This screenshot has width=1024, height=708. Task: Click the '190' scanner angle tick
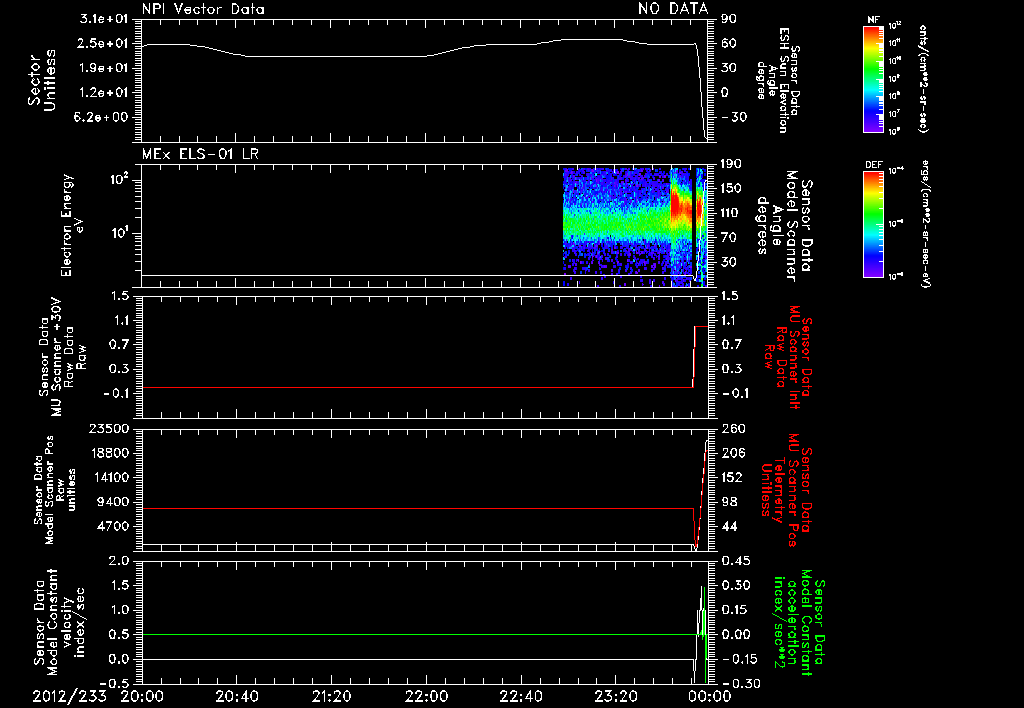tap(731, 164)
